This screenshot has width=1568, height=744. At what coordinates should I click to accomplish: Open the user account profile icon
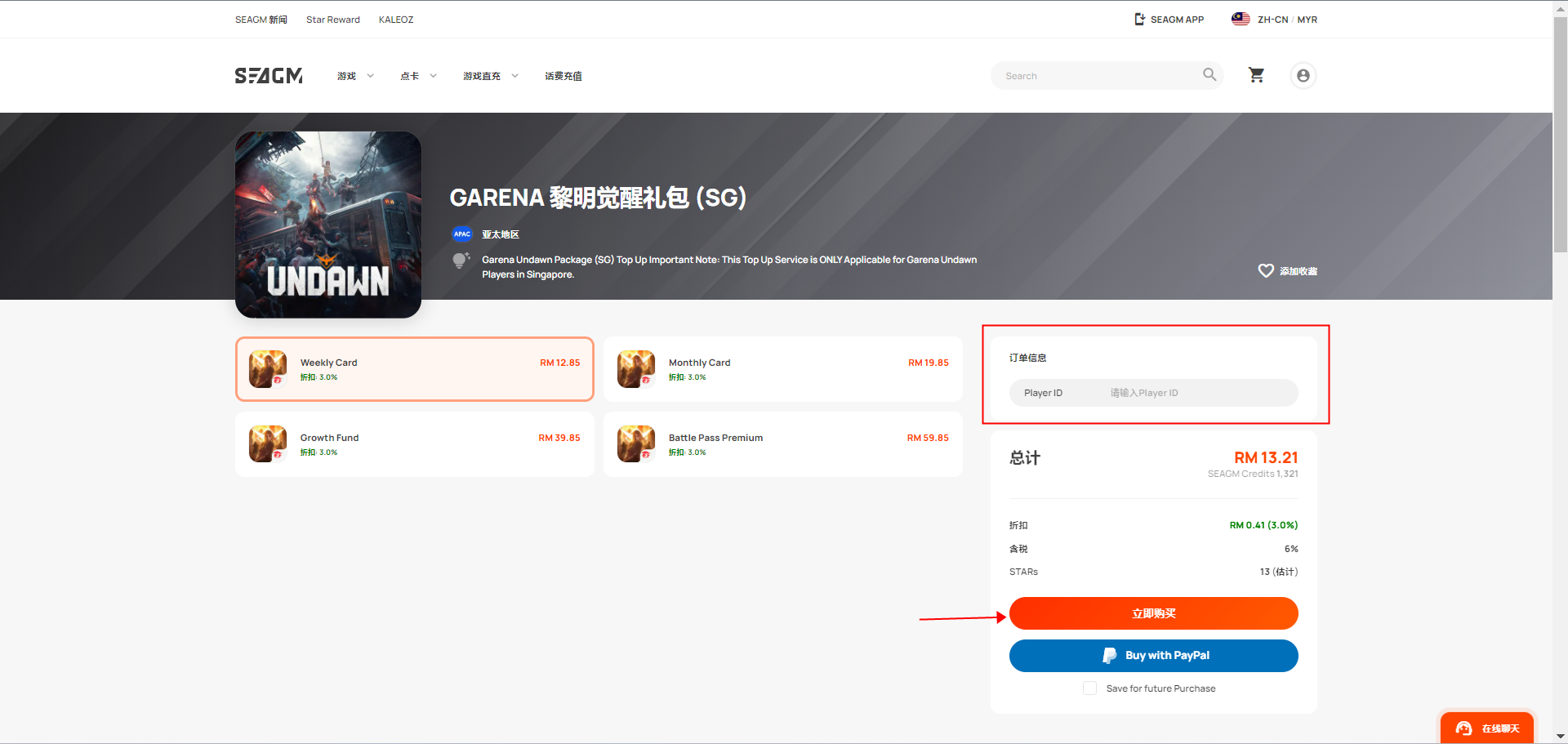1303,75
